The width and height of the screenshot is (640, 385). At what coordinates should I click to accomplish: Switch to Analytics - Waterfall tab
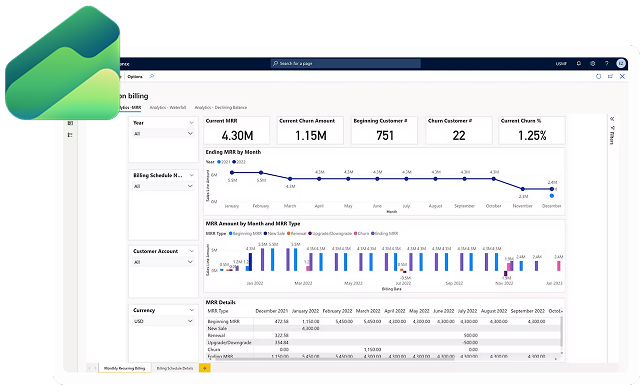167,107
